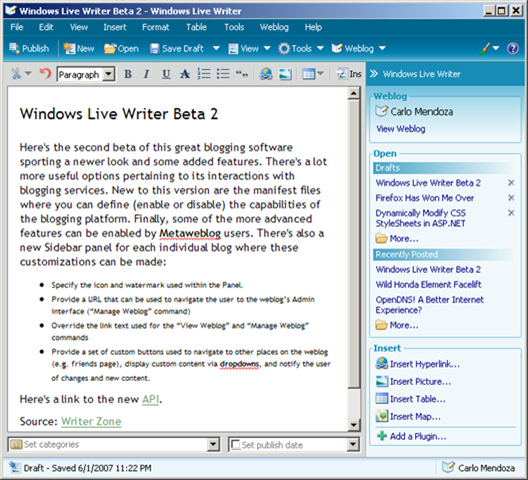Create a New post from toolbar
528x480 pixels.
[79, 49]
